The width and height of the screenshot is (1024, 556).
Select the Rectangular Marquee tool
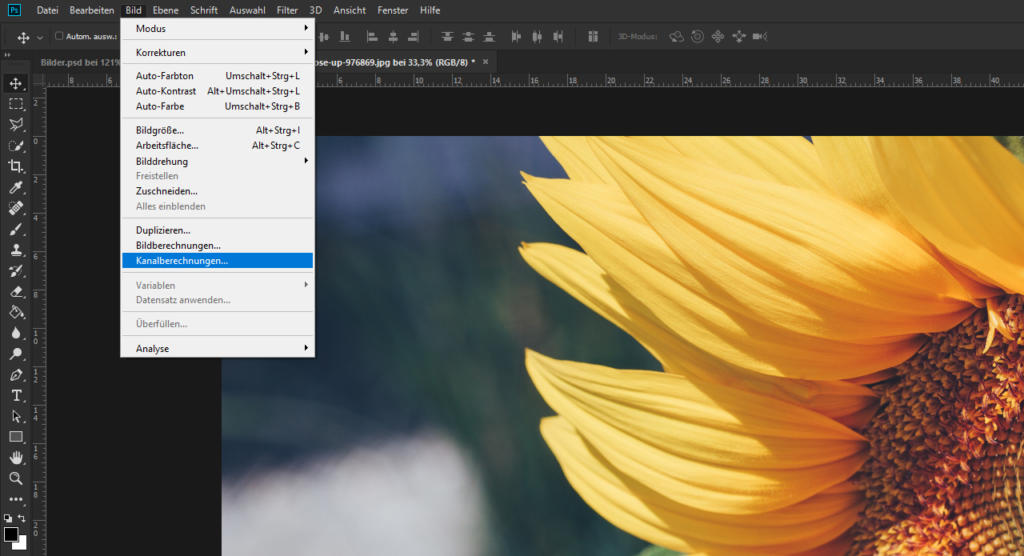point(16,104)
